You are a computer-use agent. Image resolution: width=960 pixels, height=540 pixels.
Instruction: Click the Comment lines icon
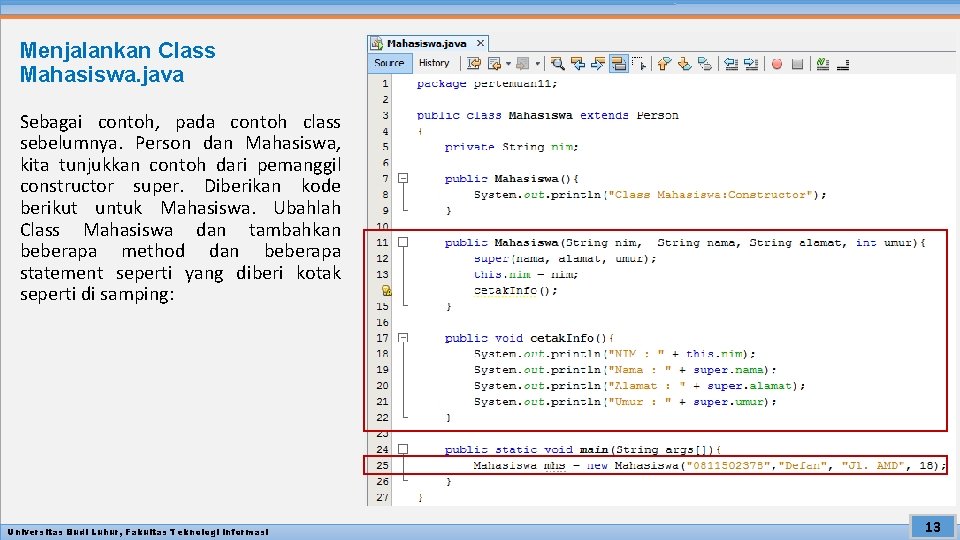pos(823,63)
